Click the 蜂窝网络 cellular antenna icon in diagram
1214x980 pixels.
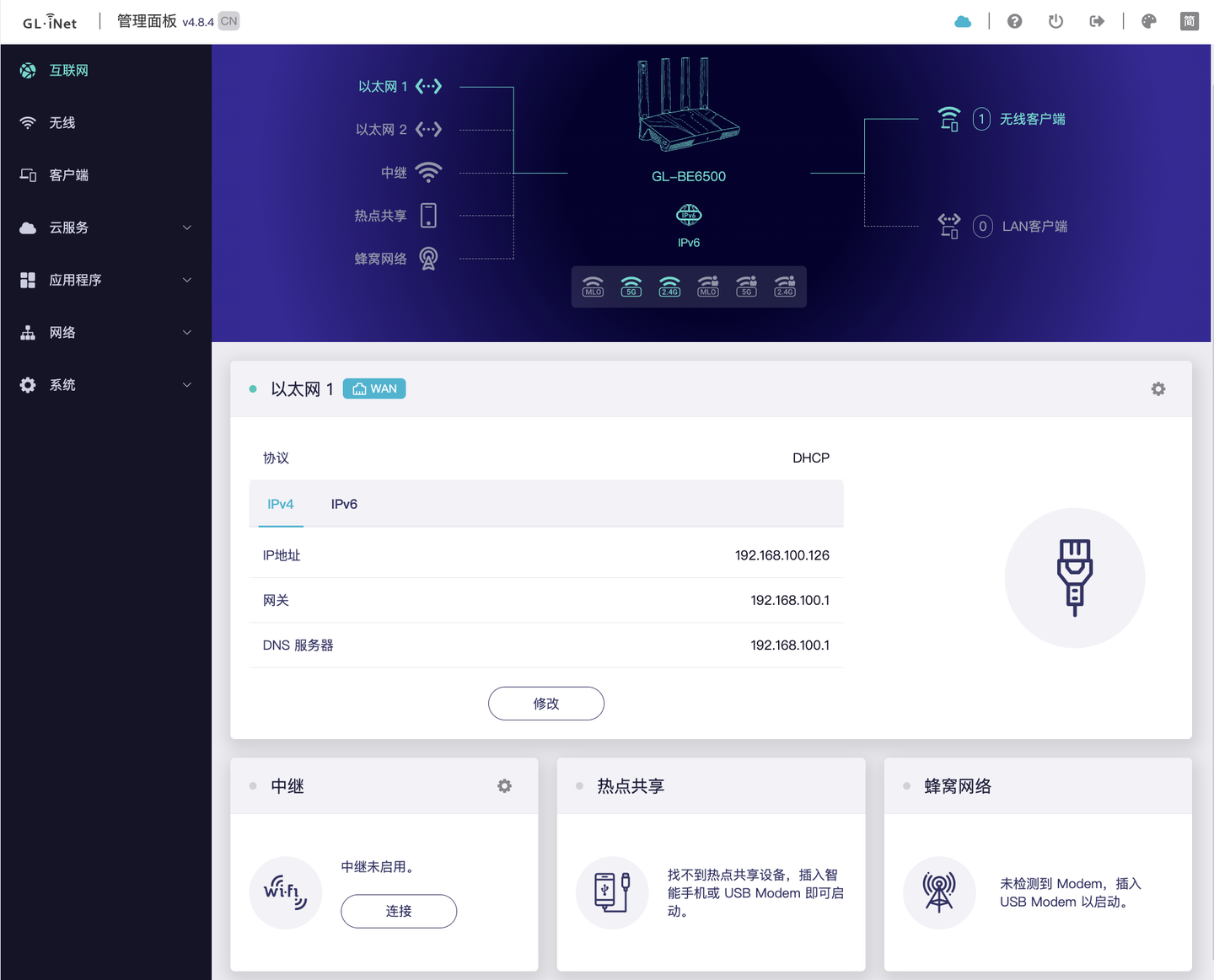coord(428,259)
